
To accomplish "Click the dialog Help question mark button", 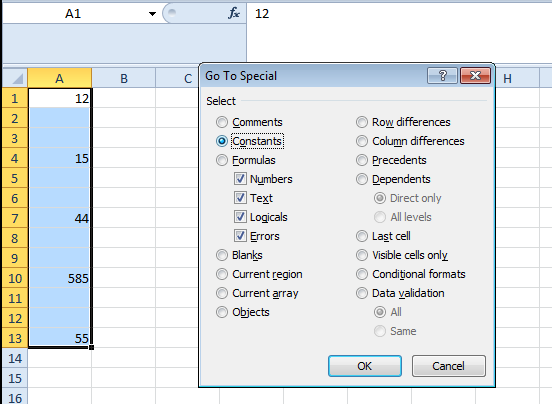I will pos(443,75).
